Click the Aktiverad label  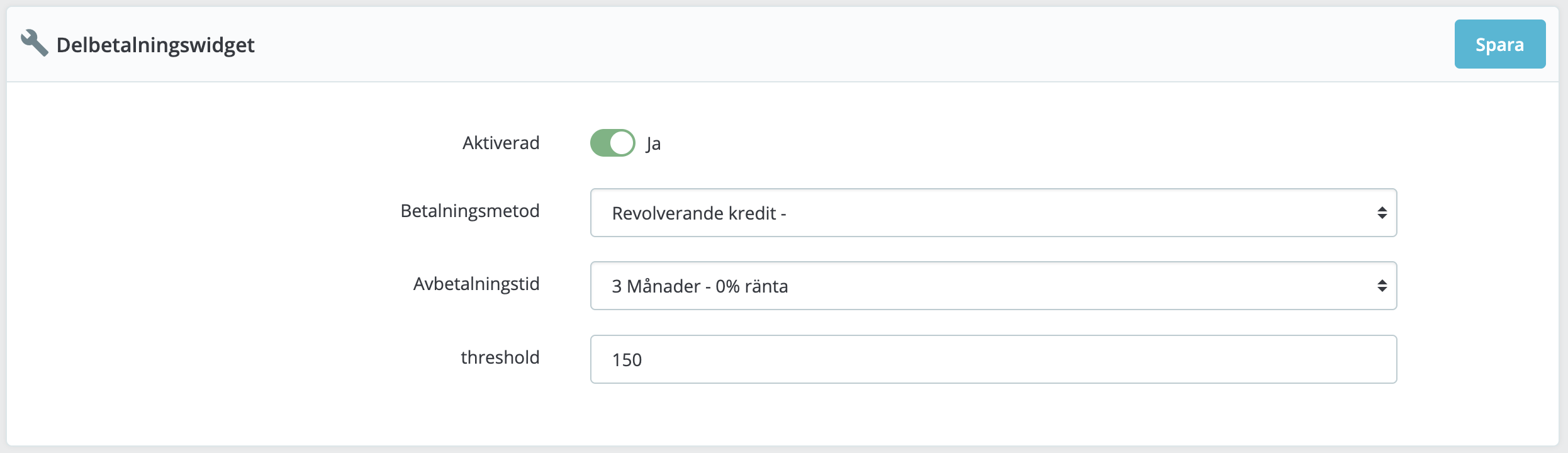[501, 143]
